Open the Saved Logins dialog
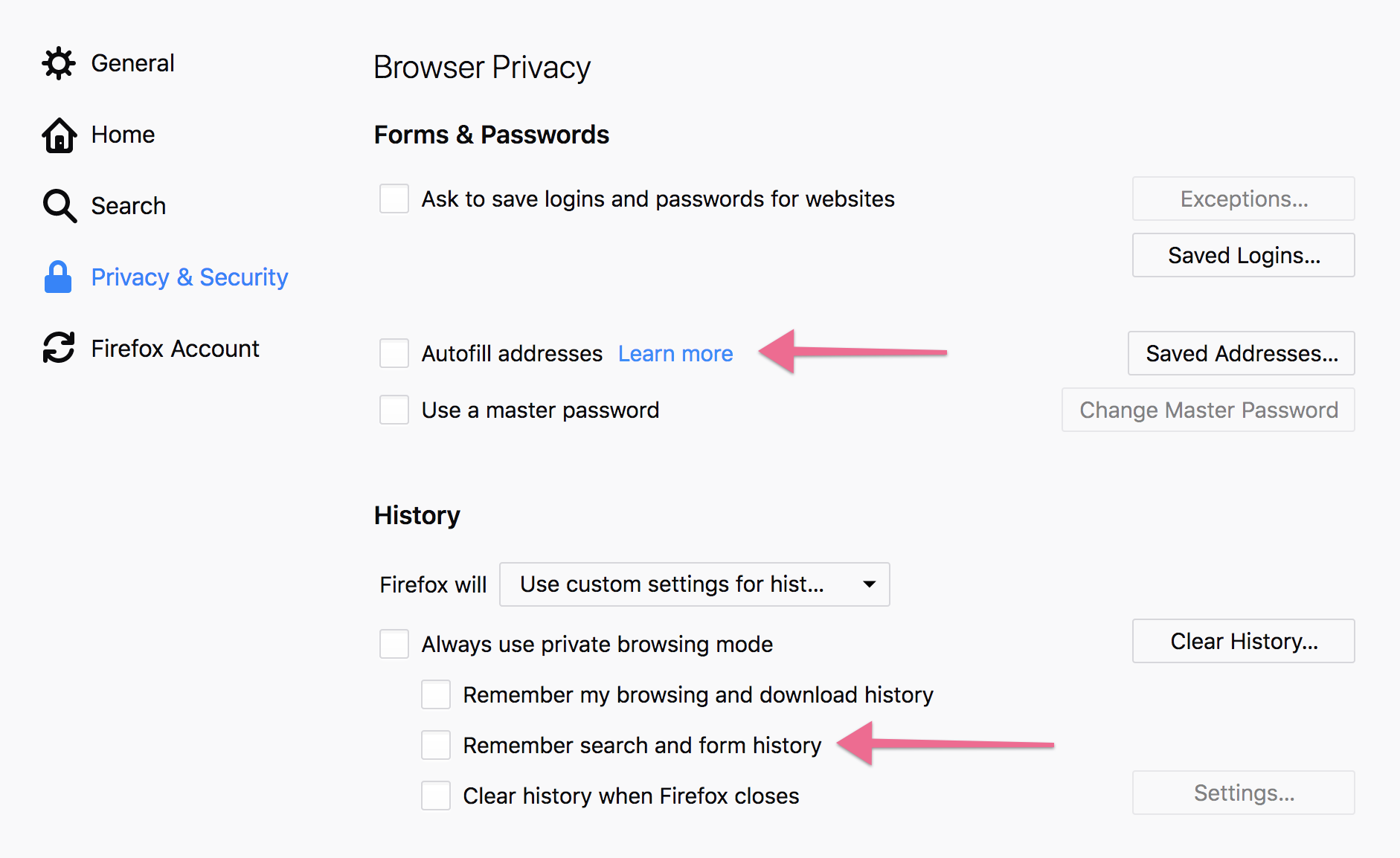1400x858 pixels. (x=1244, y=255)
